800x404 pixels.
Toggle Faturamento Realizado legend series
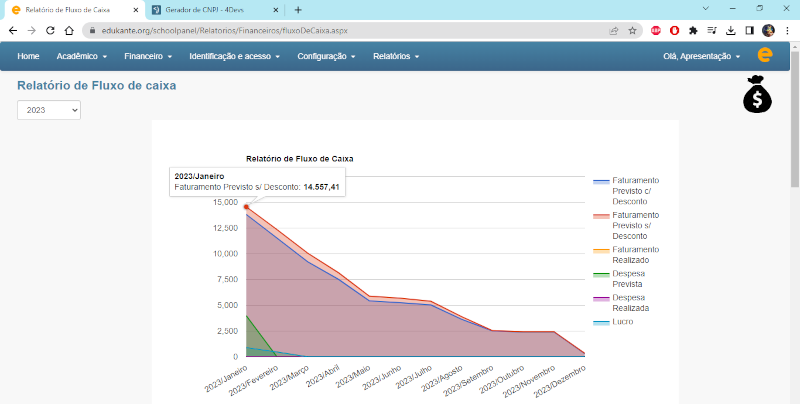pyautogui.click(x=626, y=255)
